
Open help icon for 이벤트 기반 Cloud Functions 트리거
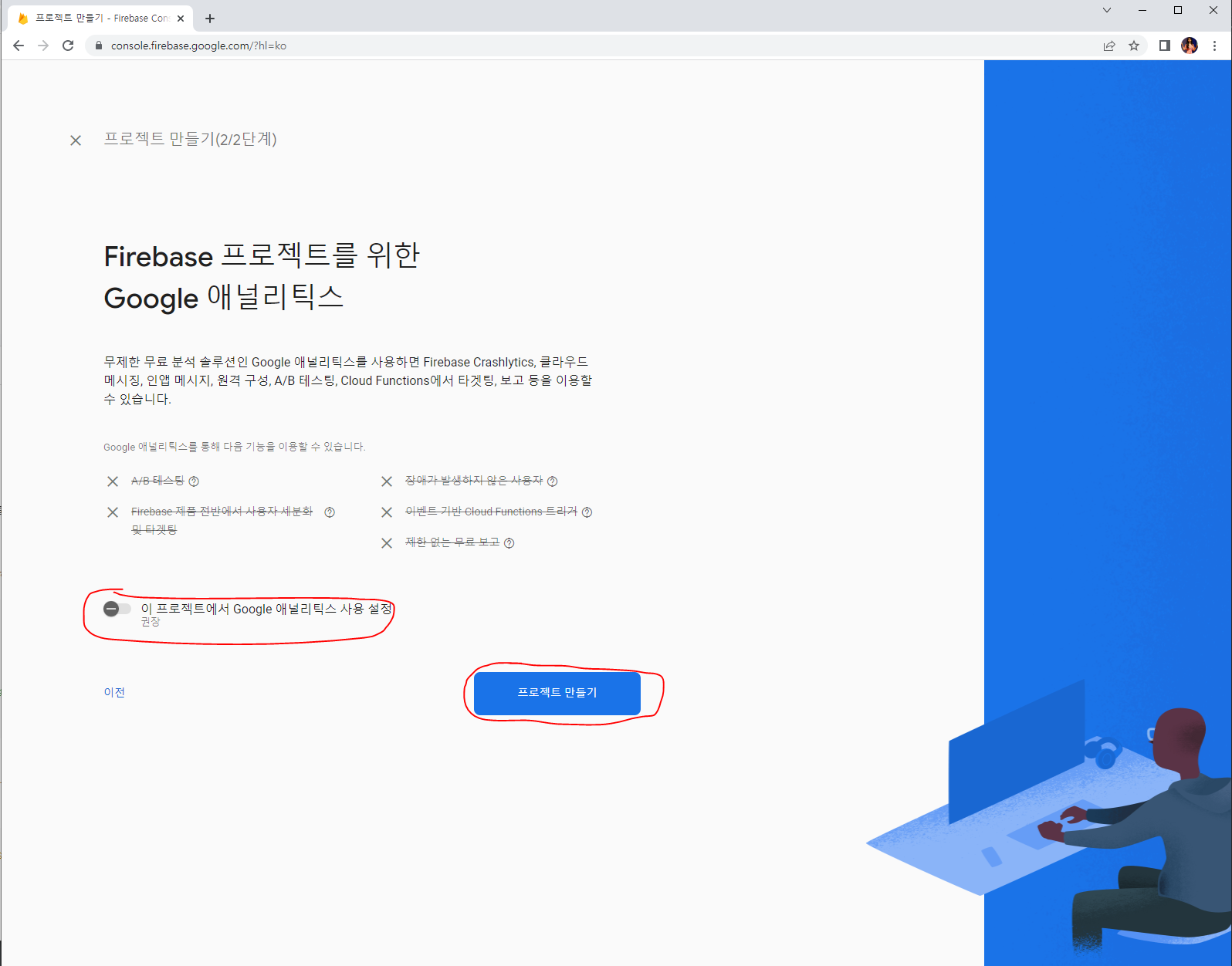(x=587, y=512)
